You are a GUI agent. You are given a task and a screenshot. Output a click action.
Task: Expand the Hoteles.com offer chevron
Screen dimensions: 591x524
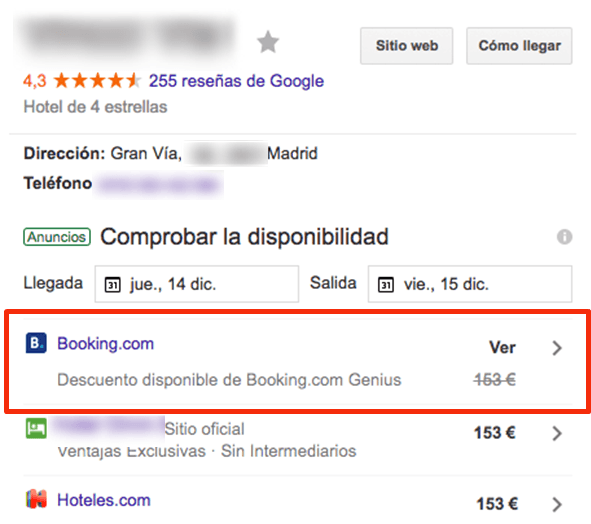coord(557,504)
